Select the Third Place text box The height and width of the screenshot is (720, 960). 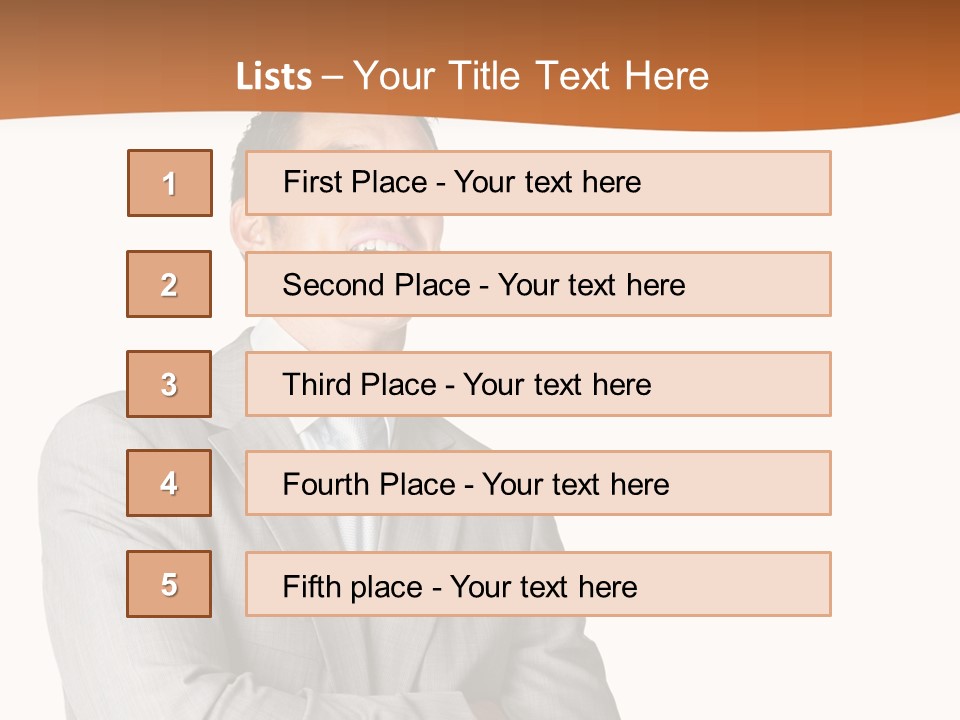[538, 384]
